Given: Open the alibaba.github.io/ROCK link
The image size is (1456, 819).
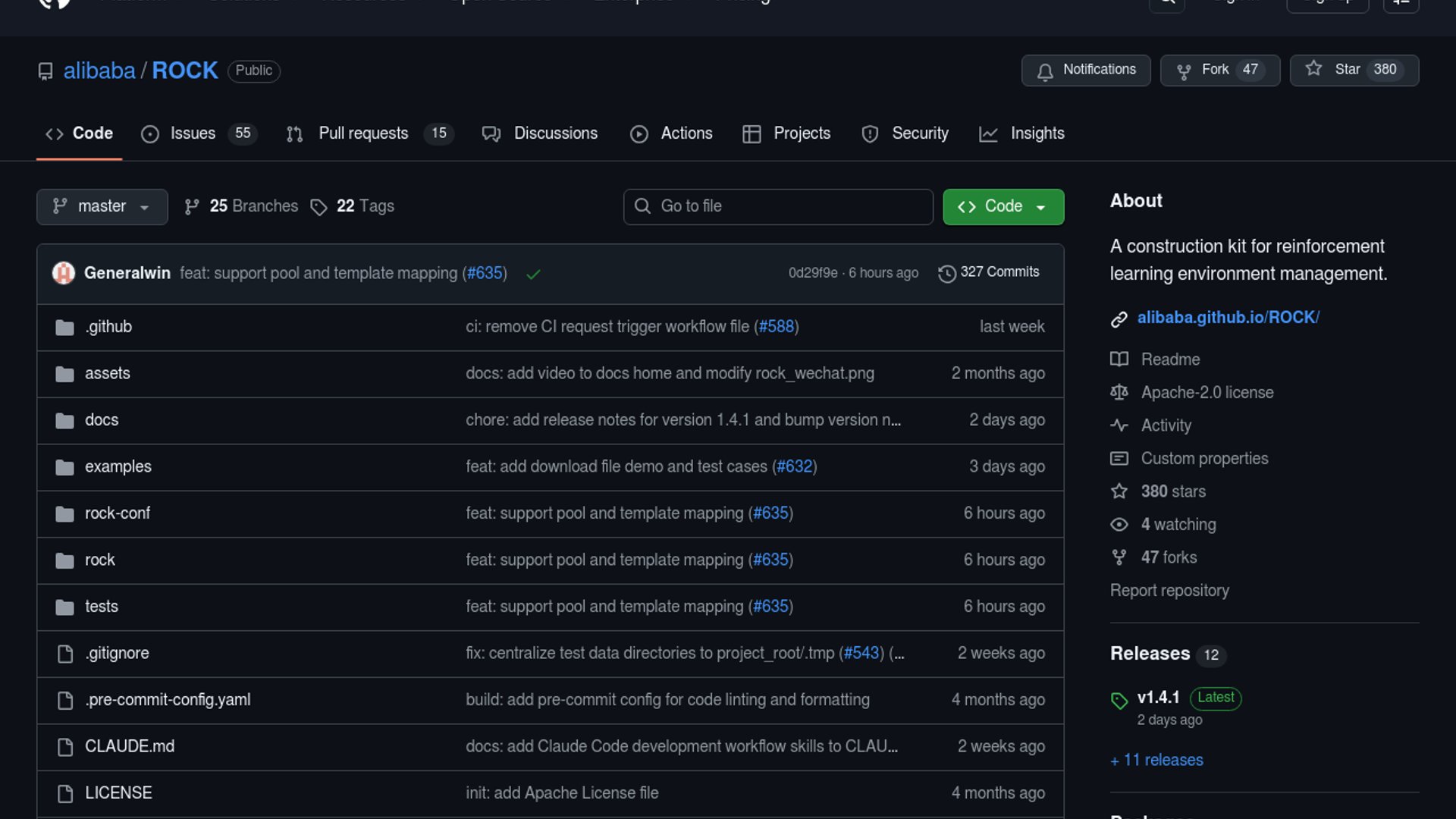Looking at the screenshot, I should coord(1228,318).
